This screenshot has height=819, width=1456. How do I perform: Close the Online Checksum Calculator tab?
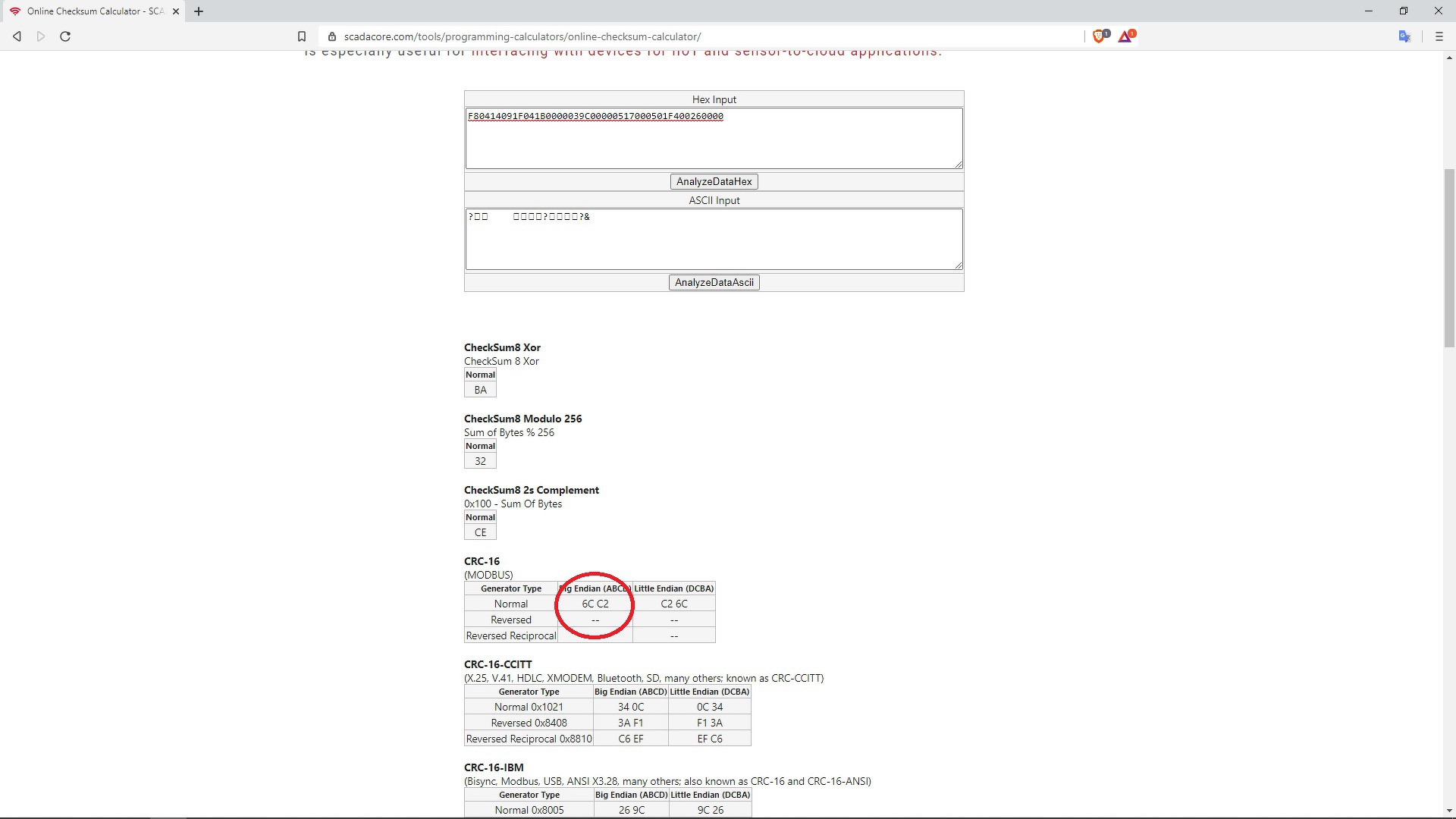pyautogui.click(x=176, y=11)
